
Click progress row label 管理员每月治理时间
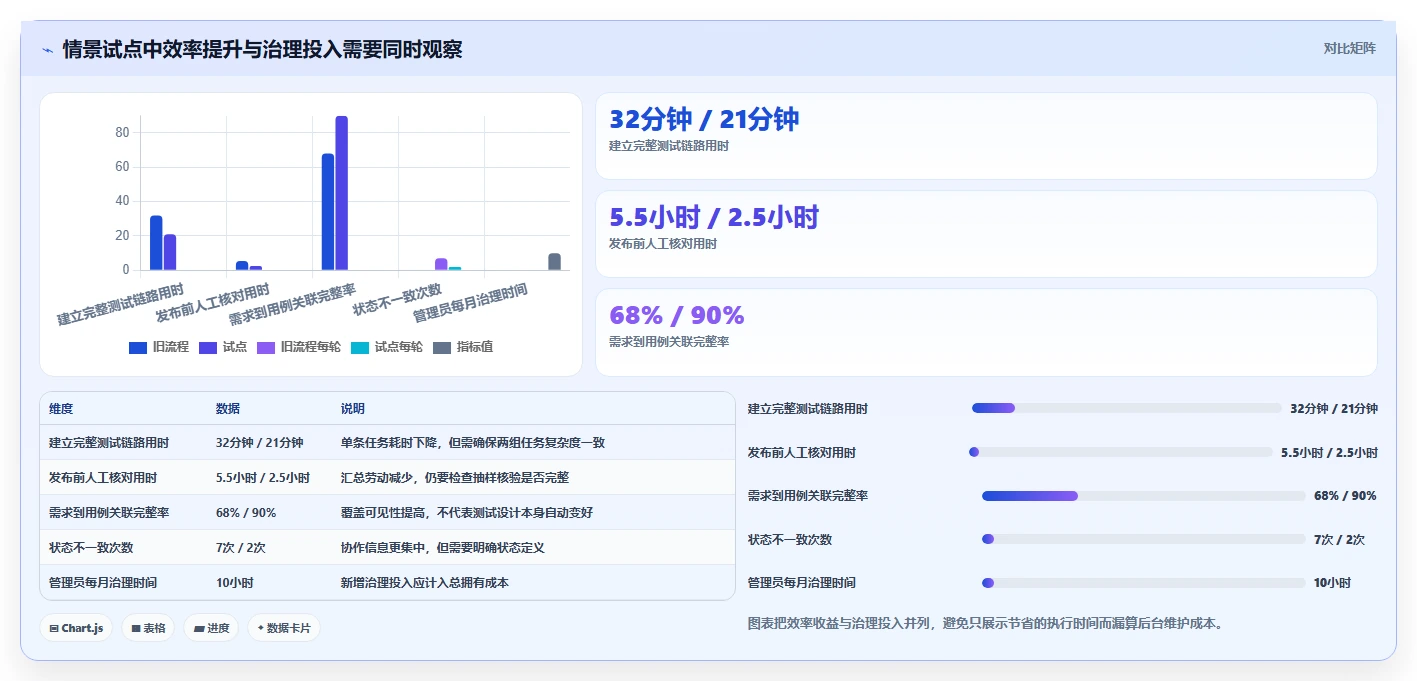[802, 583]
